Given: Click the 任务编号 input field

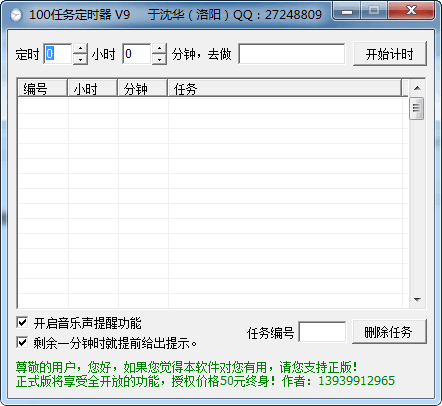Looking at the screenshot, I should [322, 332].
